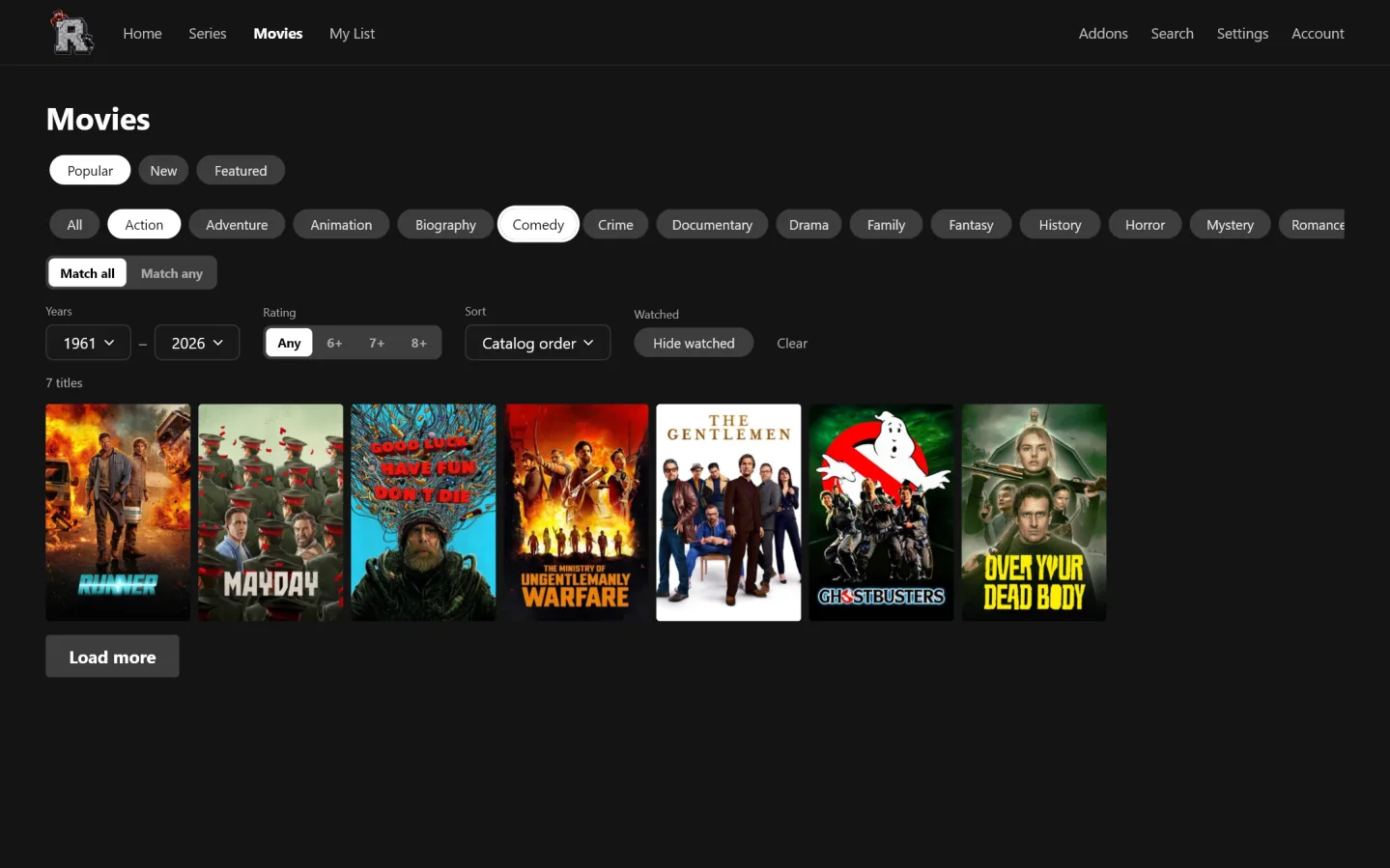The height and width of the screenshot is (868, 1390).
Task: Switch to the New tab
Action: pos(163,171)
